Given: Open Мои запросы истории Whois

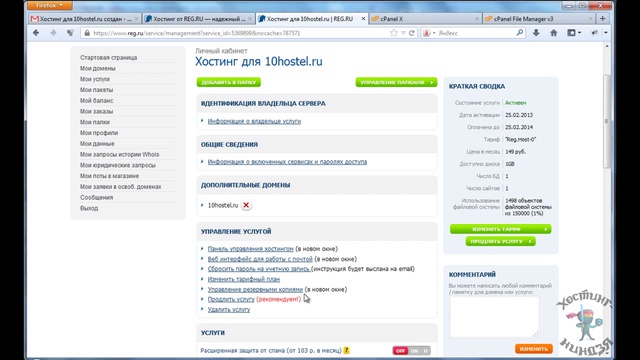Looking at the screenshot, I should click(x=120, y=154).
